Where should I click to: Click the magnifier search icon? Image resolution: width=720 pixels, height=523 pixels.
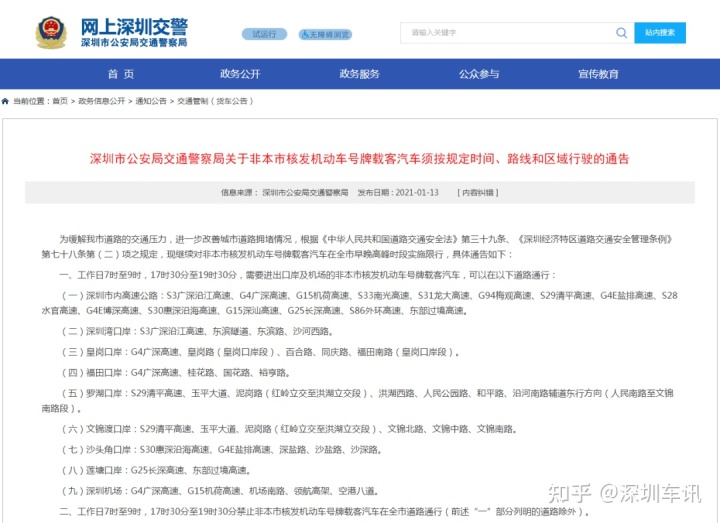[621, 33]
